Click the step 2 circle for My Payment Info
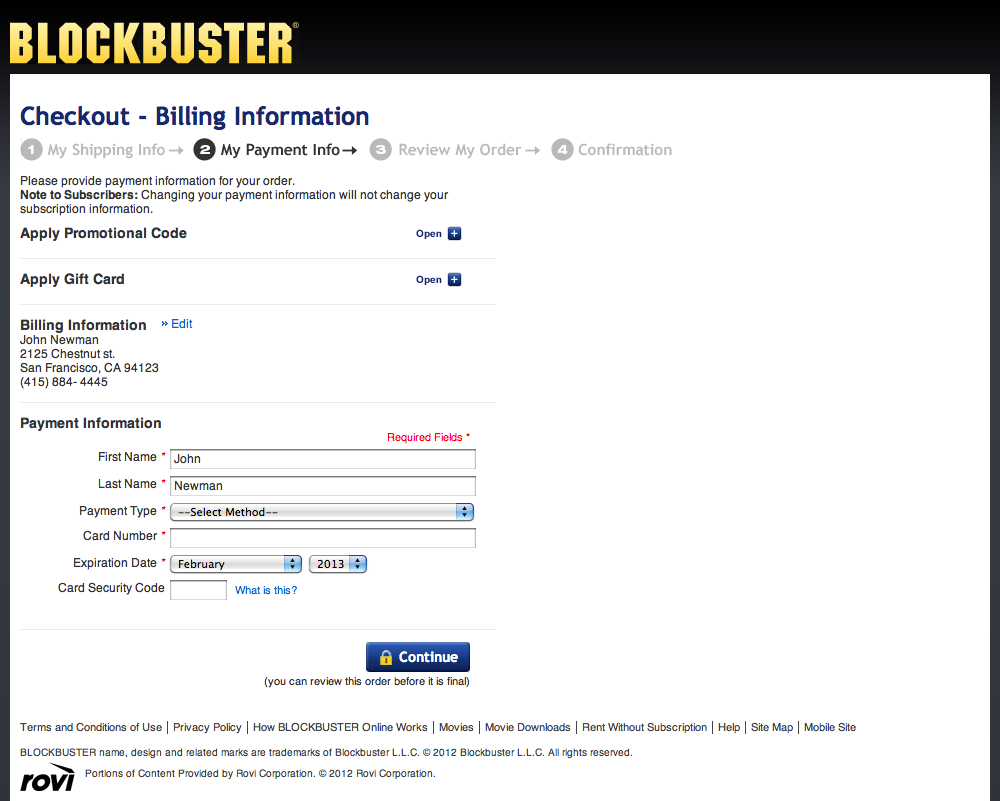 point(204,149)
